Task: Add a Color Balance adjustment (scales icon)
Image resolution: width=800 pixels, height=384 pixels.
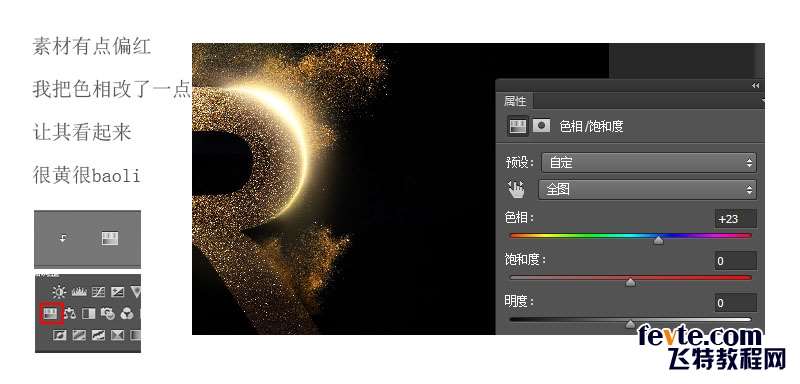Action: pos(70,313)
